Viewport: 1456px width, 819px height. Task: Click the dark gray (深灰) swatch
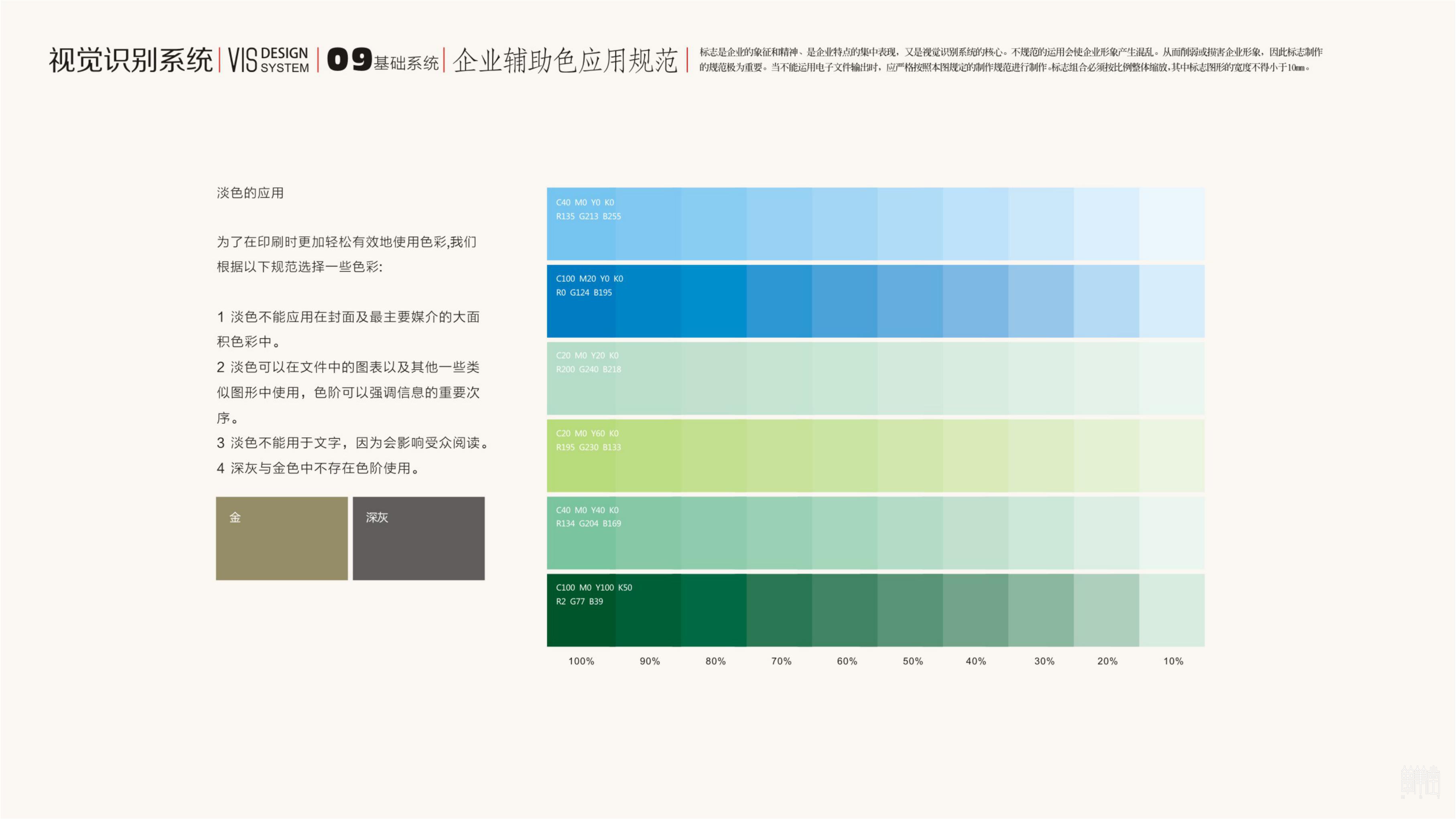[x=418, y=538]
